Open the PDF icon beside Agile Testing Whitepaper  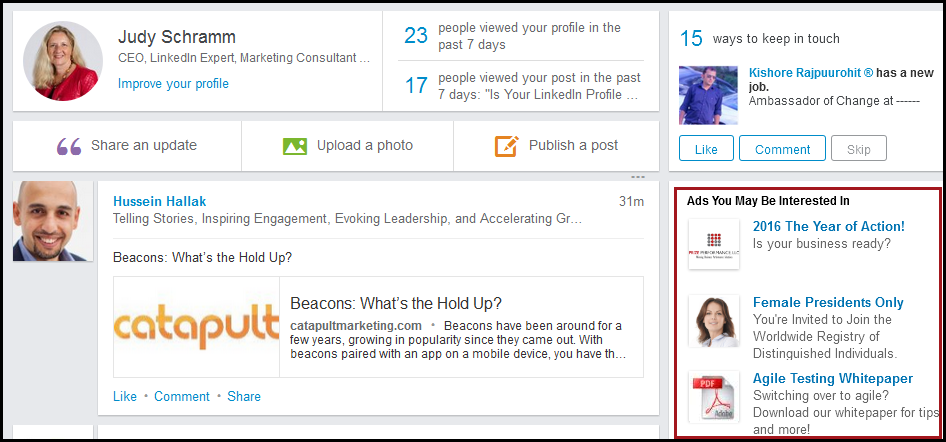714,396
